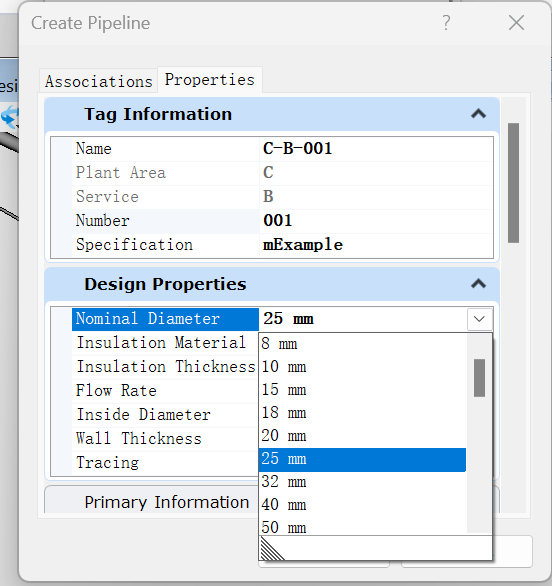Select the Plant Area property row

tap(282, 173)
